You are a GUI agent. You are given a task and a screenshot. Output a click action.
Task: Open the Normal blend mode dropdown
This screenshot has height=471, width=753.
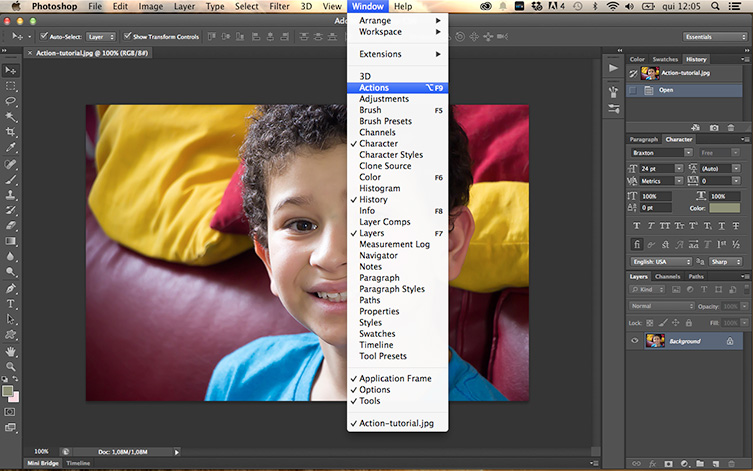(x=660, y=306)
